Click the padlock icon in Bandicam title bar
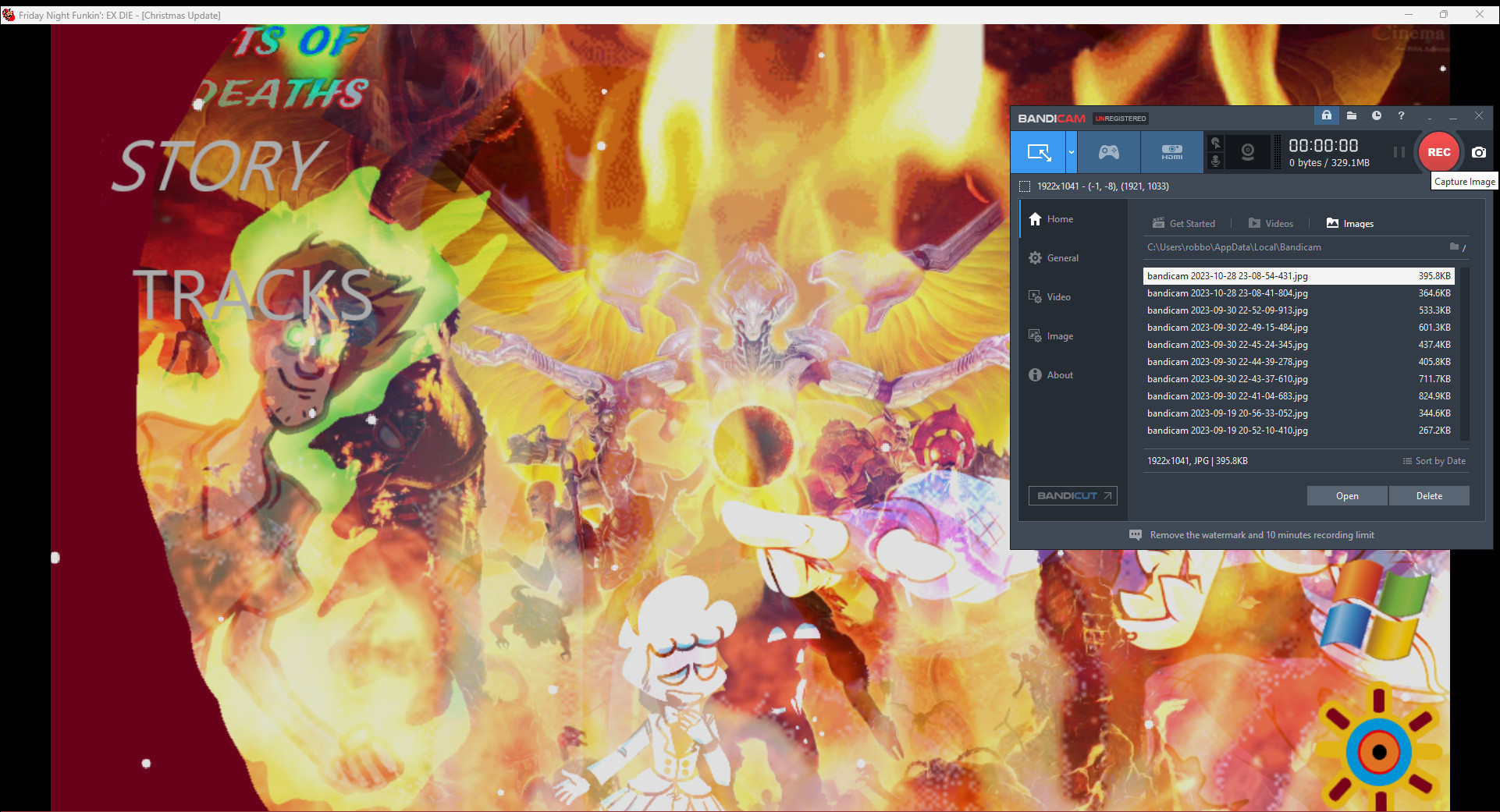The height and width of the screenshot is (812, 1500). pyautogui.click(x=1326, y=115)
